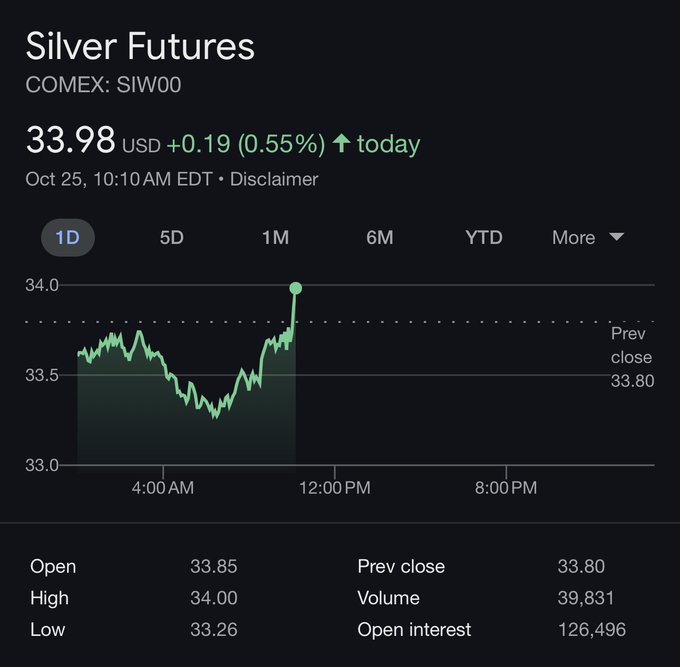Click the COMEX: SIW00 ticker label

103,85
